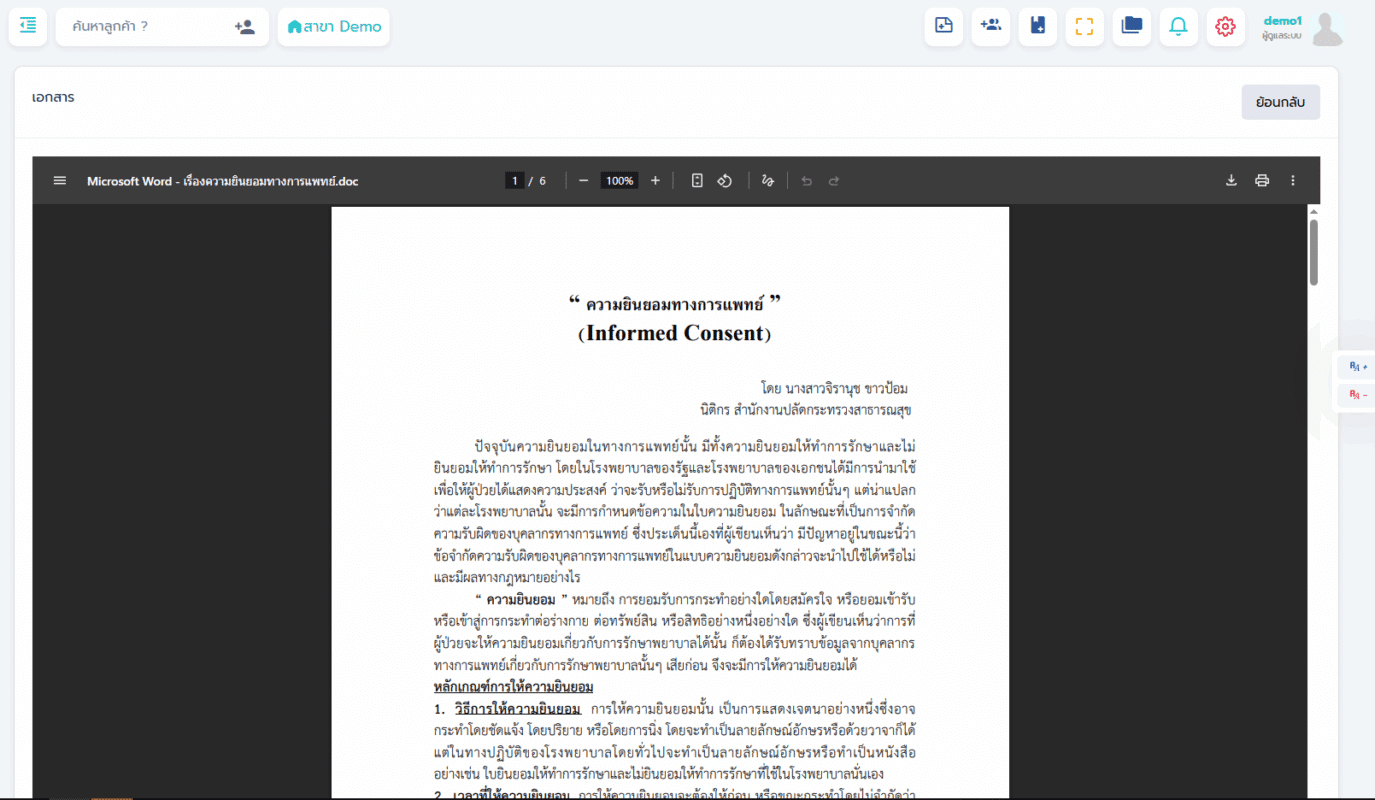1375x800 pixels.
Task: Open the add bookmark record icon
Action: point(1038,26)
